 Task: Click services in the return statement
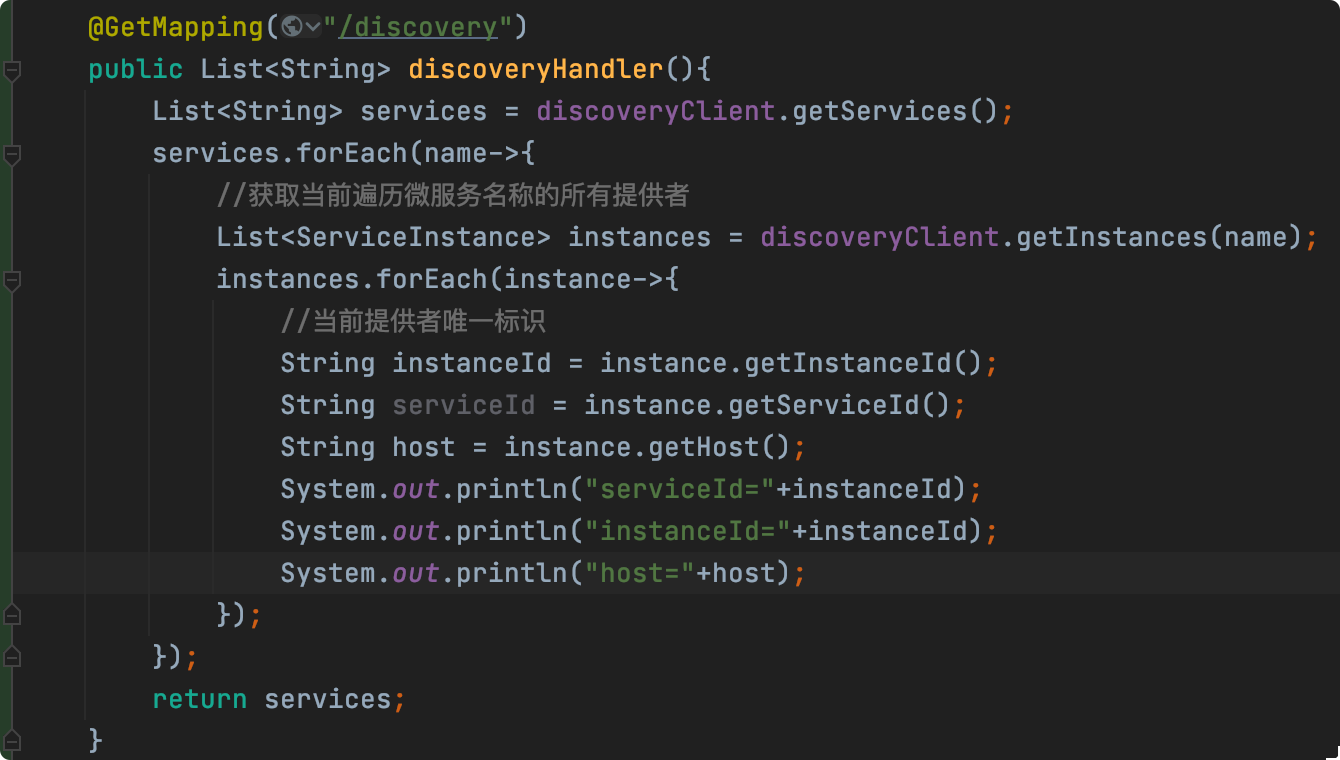click(328, 699)
